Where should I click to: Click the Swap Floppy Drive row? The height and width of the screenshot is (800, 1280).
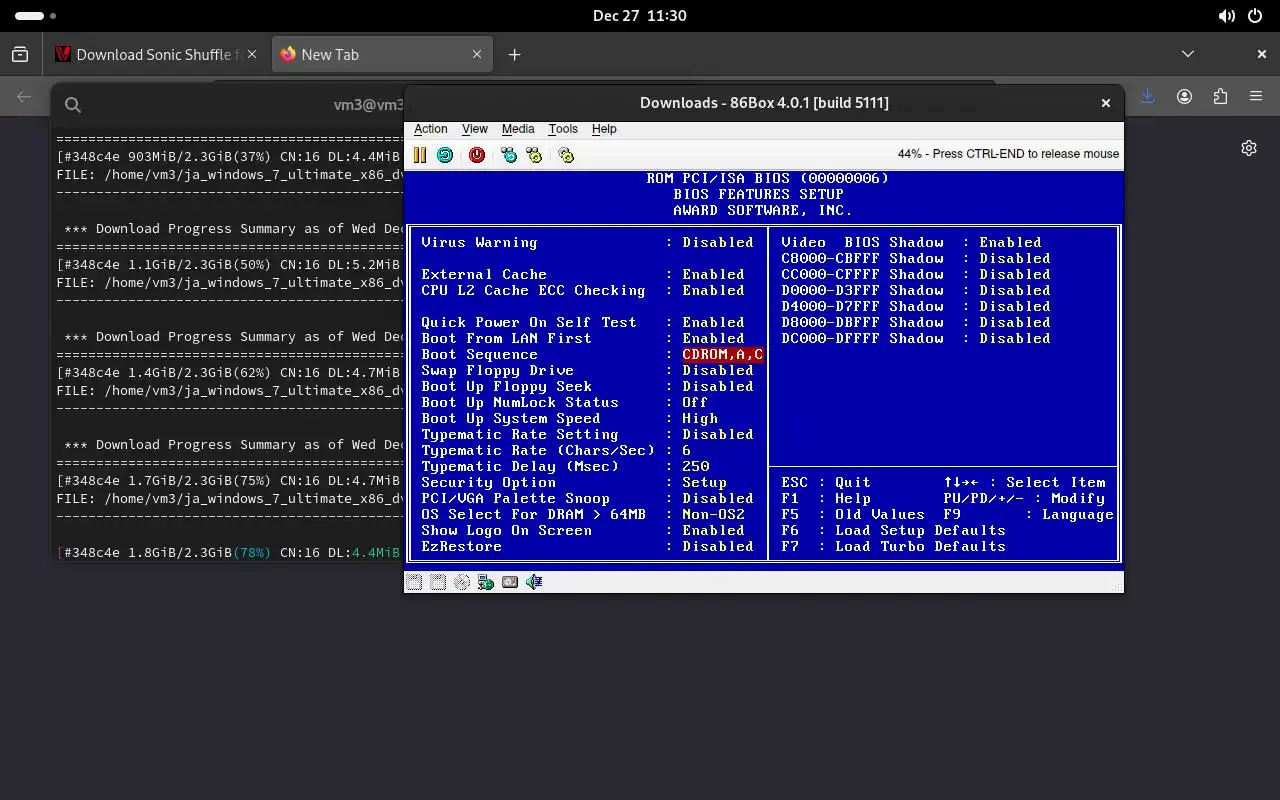point(588,371)
